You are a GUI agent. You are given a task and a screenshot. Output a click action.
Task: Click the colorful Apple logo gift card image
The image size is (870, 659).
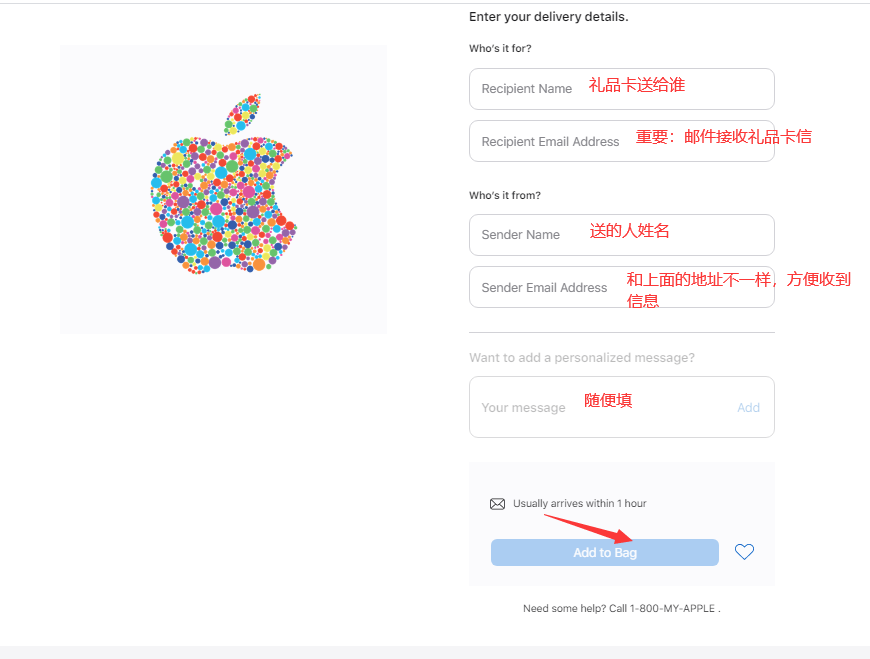pos(223,187)
